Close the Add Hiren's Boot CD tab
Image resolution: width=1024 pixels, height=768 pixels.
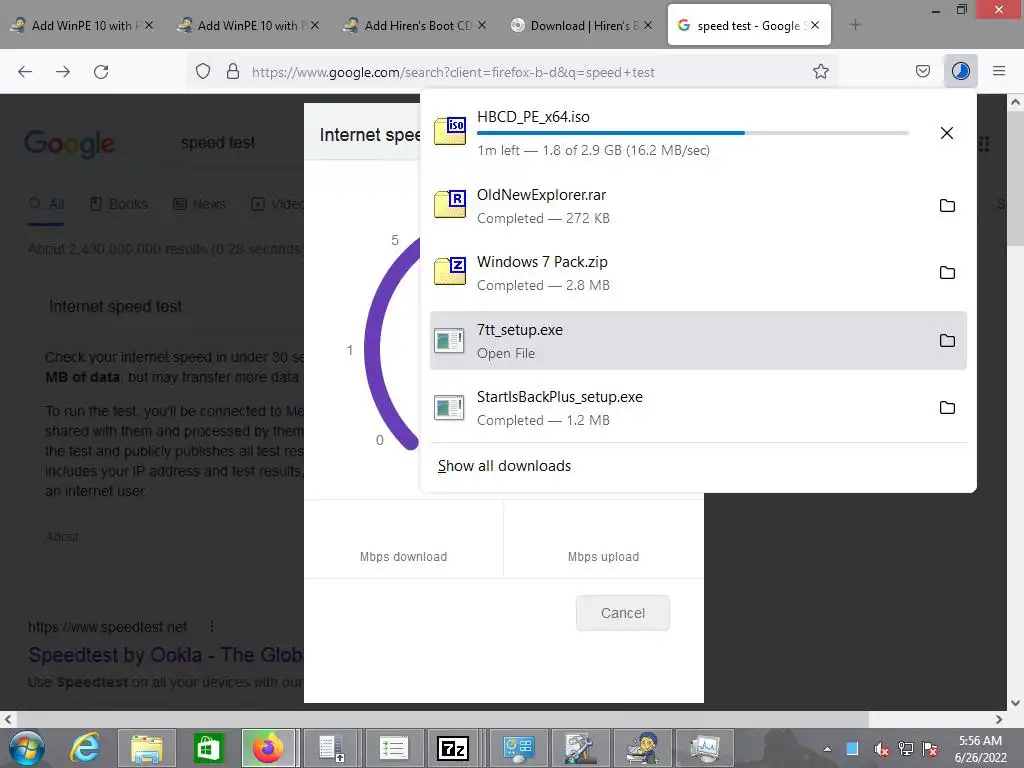(x=481, y=25)
